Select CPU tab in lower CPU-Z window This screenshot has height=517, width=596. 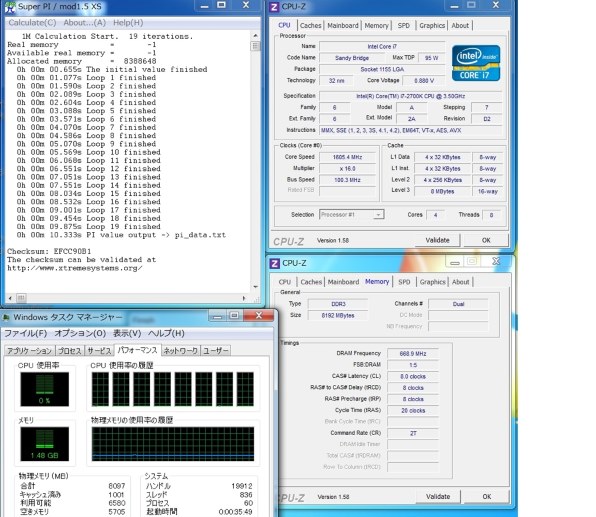(285, 282)
